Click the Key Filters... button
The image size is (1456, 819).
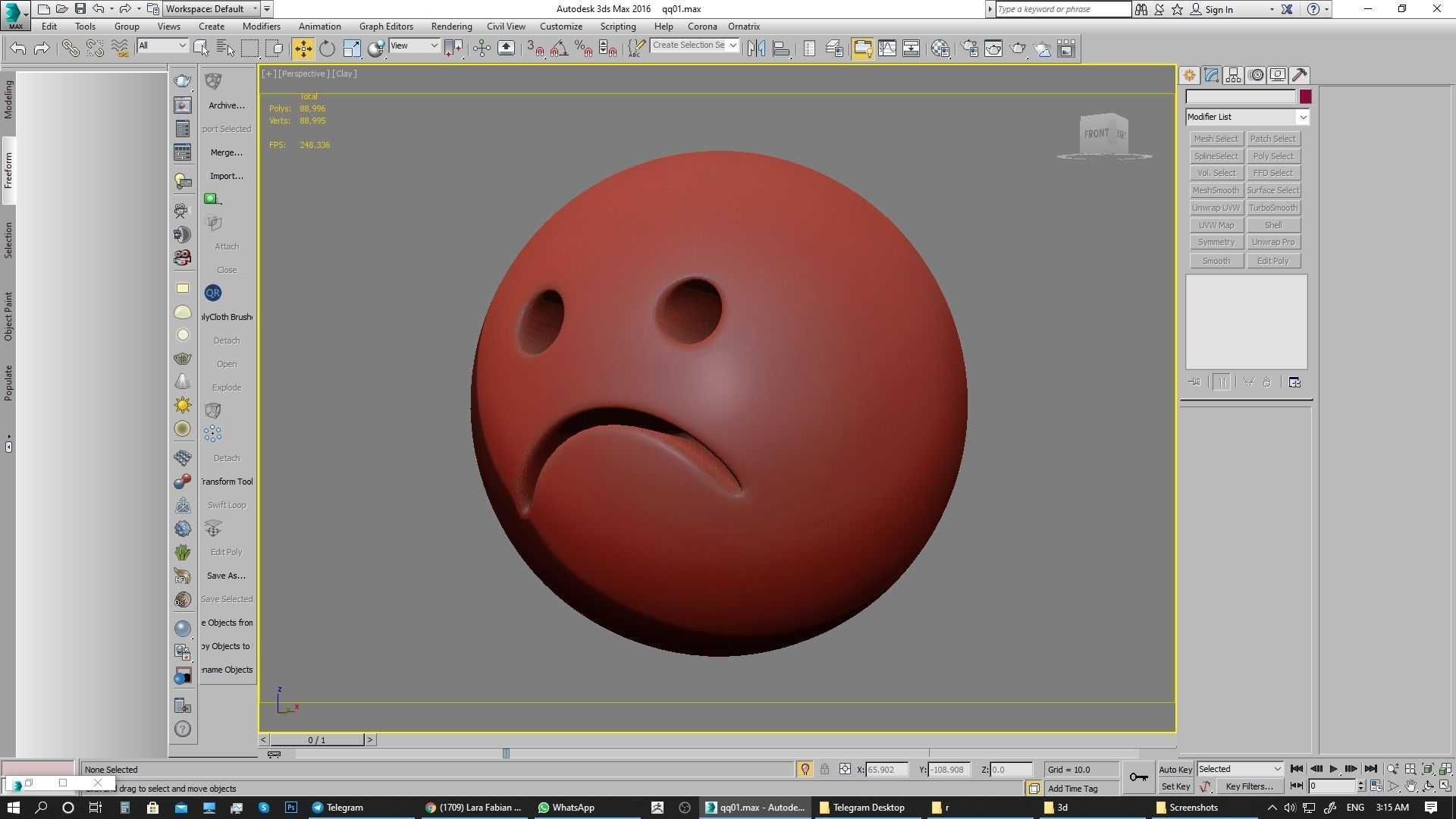point(1249,786)
